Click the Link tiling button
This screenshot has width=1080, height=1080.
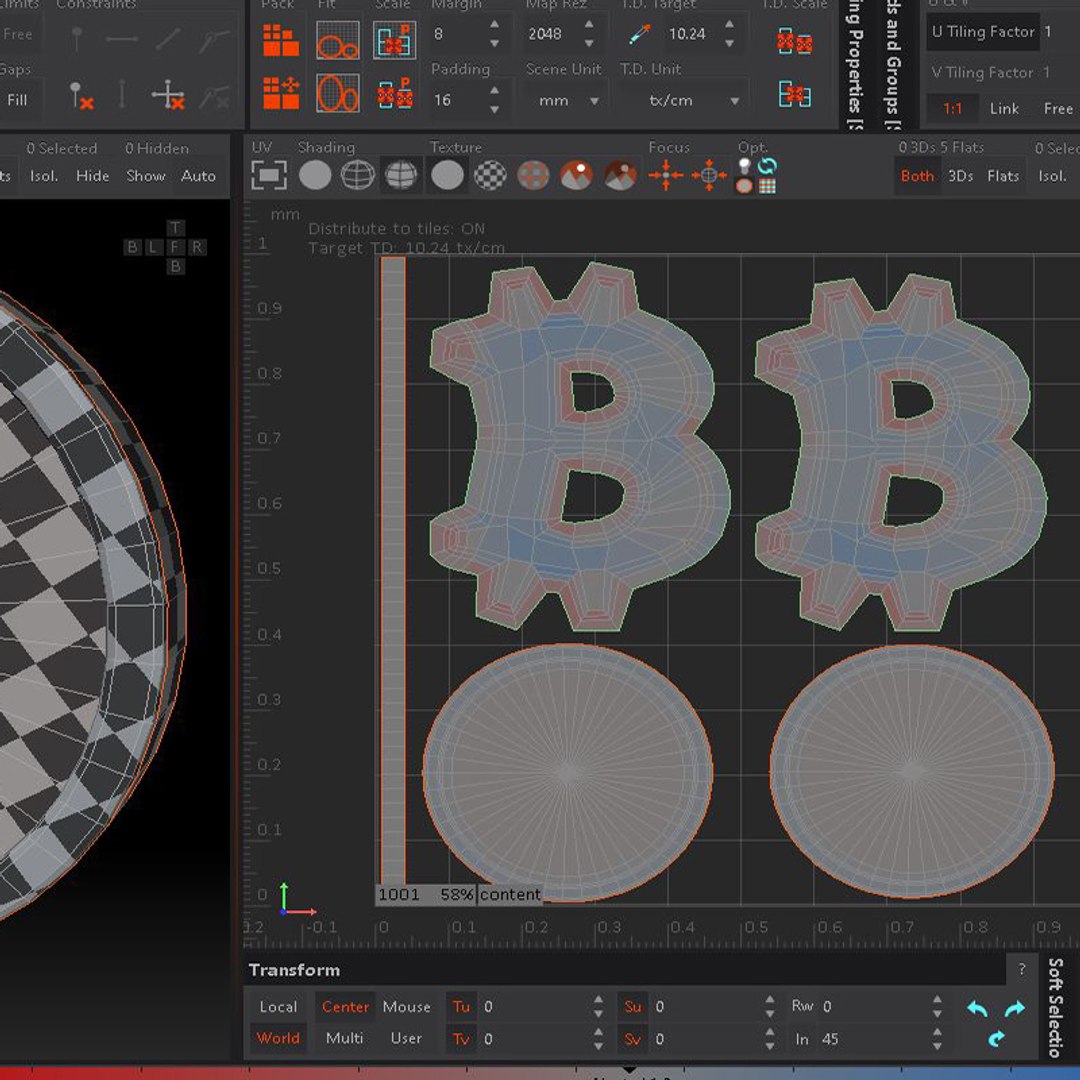pyautogui.click(x=1004, y=109)
